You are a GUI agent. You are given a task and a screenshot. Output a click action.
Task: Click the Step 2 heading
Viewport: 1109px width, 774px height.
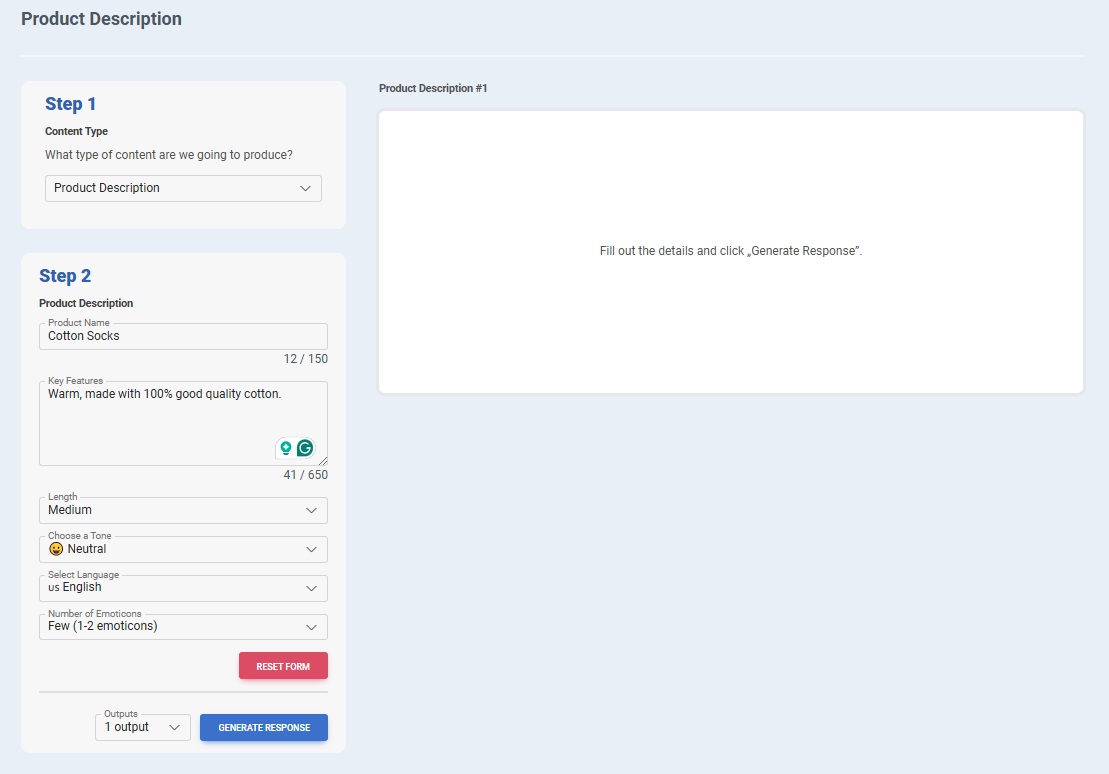coord(65,276)
